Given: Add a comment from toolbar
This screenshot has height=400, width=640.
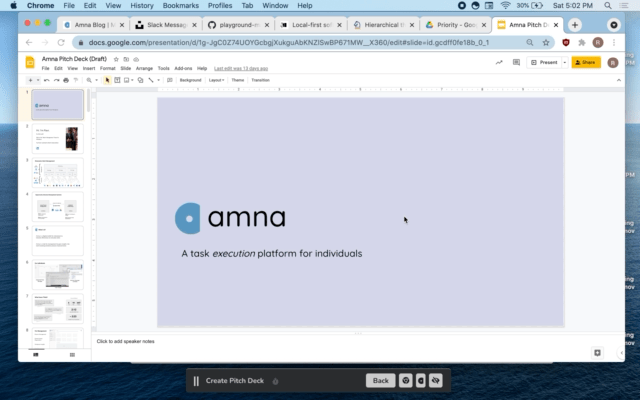Looking at the screenshot, I should 170,80.
